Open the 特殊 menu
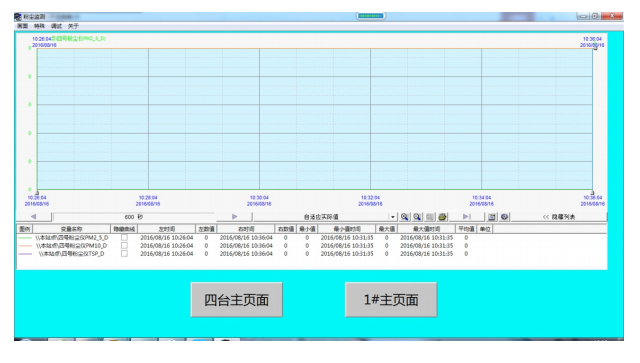The width and height of the screenshot is (640, 363). (x=39, y=26)
